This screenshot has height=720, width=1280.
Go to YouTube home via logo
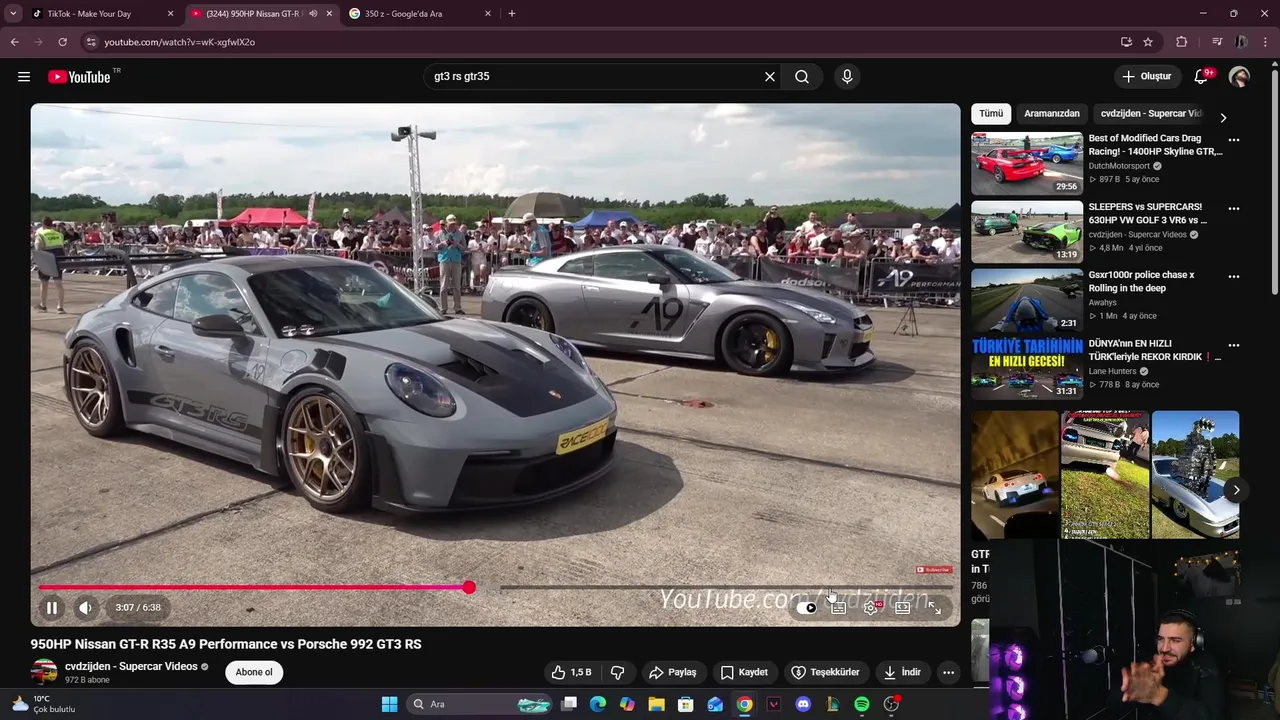coord(79,77)
